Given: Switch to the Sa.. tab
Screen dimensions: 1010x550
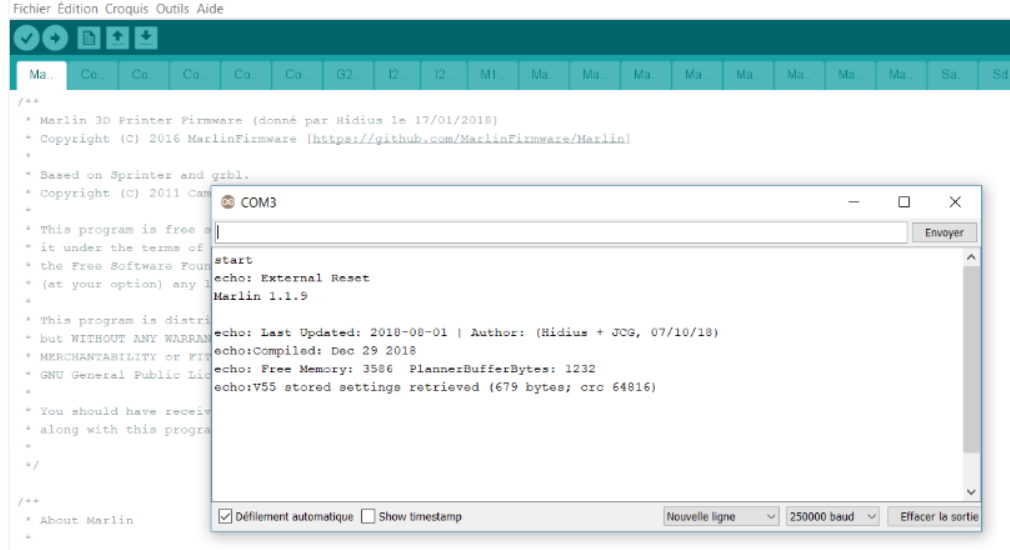Looking at the screenshot, I should (x=952, y=75).
